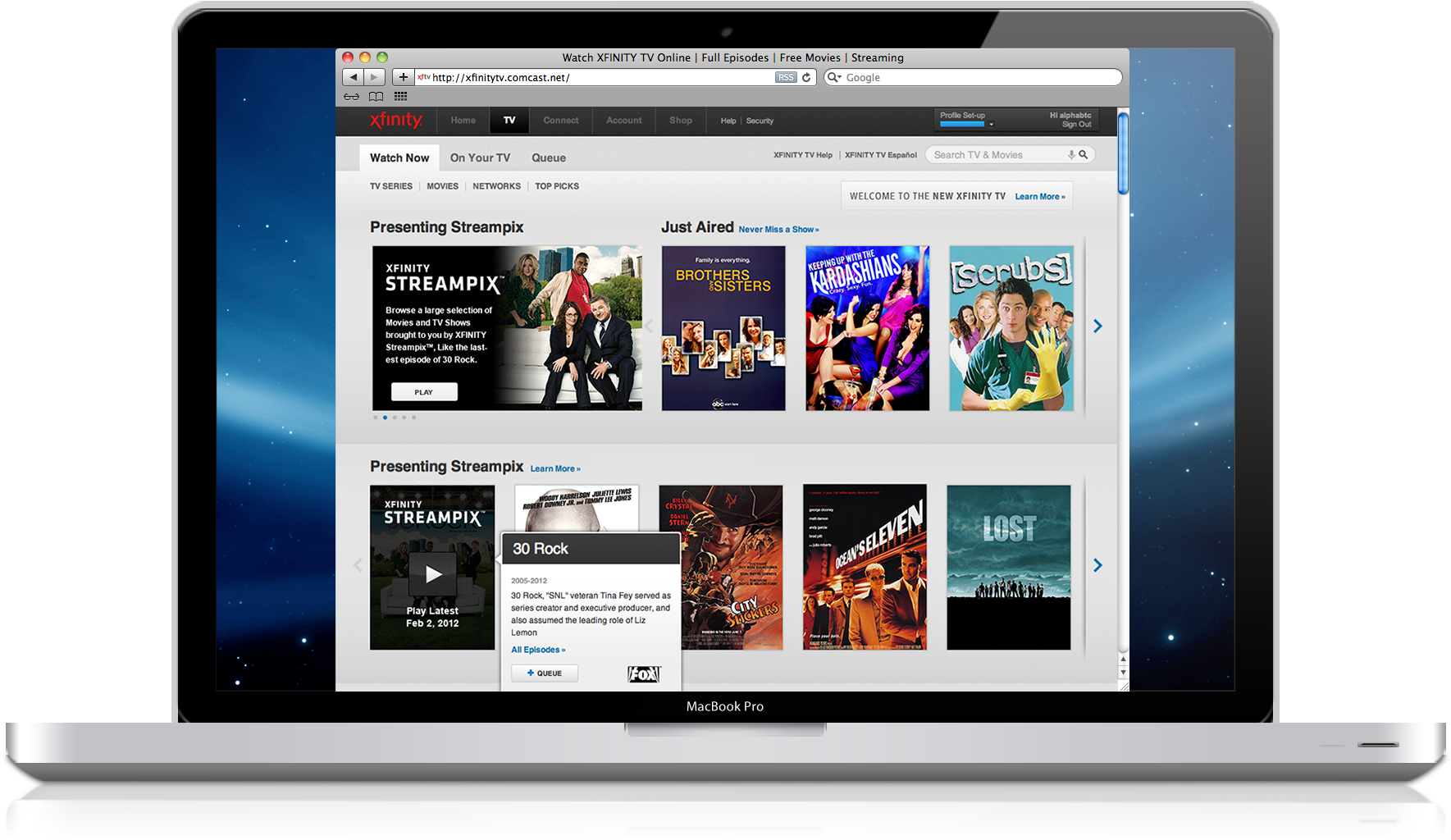Open XFINITY TV Help link
Screen dimensions: 1451x840
click(803, 155)
